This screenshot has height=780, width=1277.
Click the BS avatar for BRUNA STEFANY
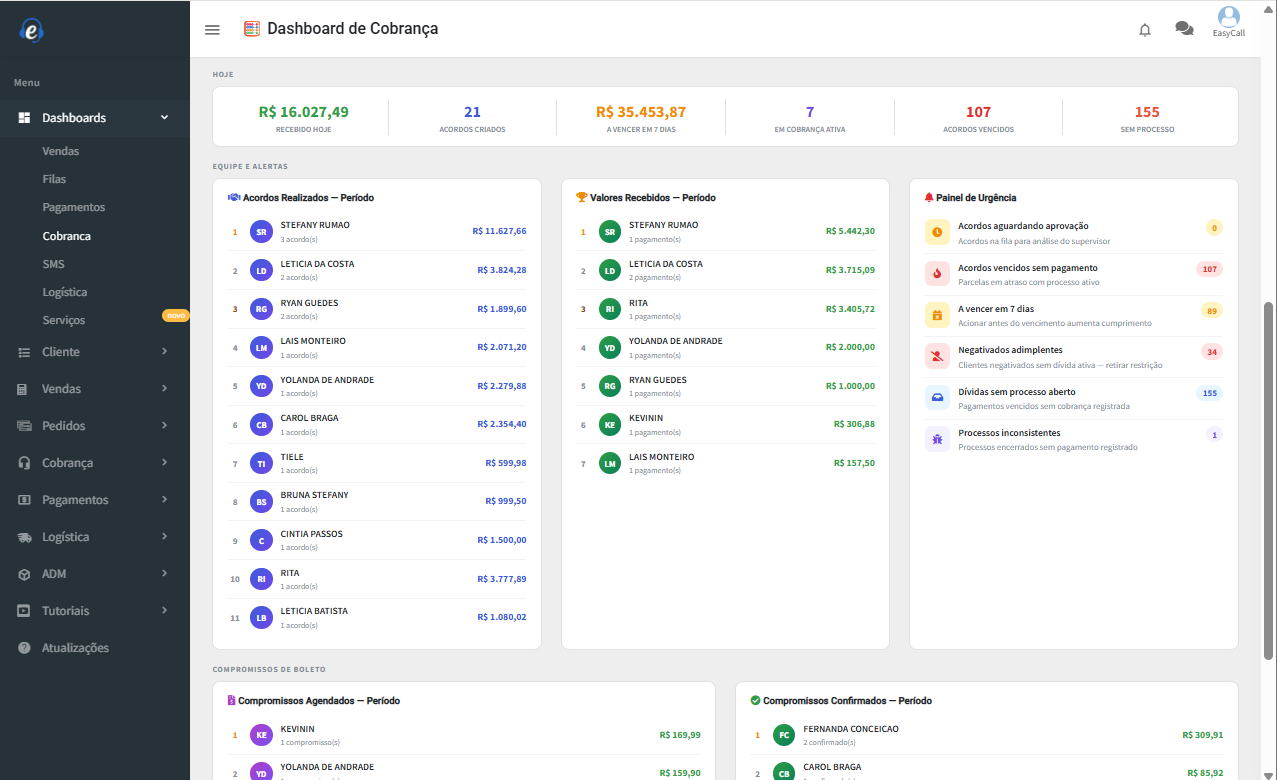pos(261,502)
